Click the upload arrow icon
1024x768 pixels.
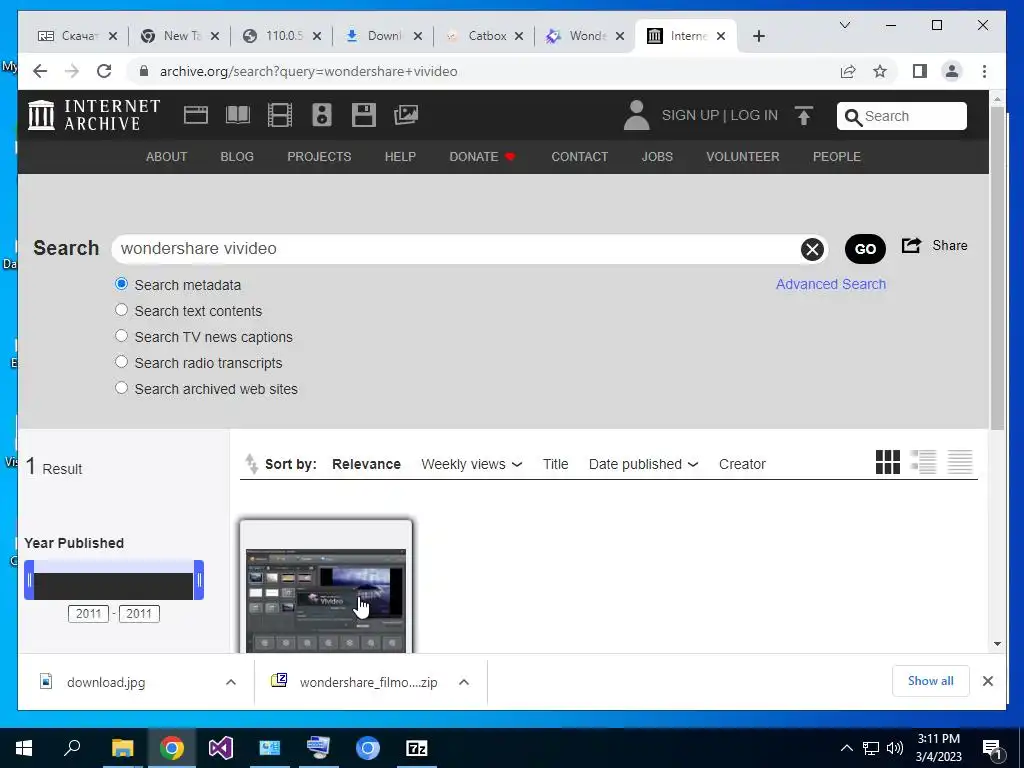pyautogui.click(x=804, y=116)
